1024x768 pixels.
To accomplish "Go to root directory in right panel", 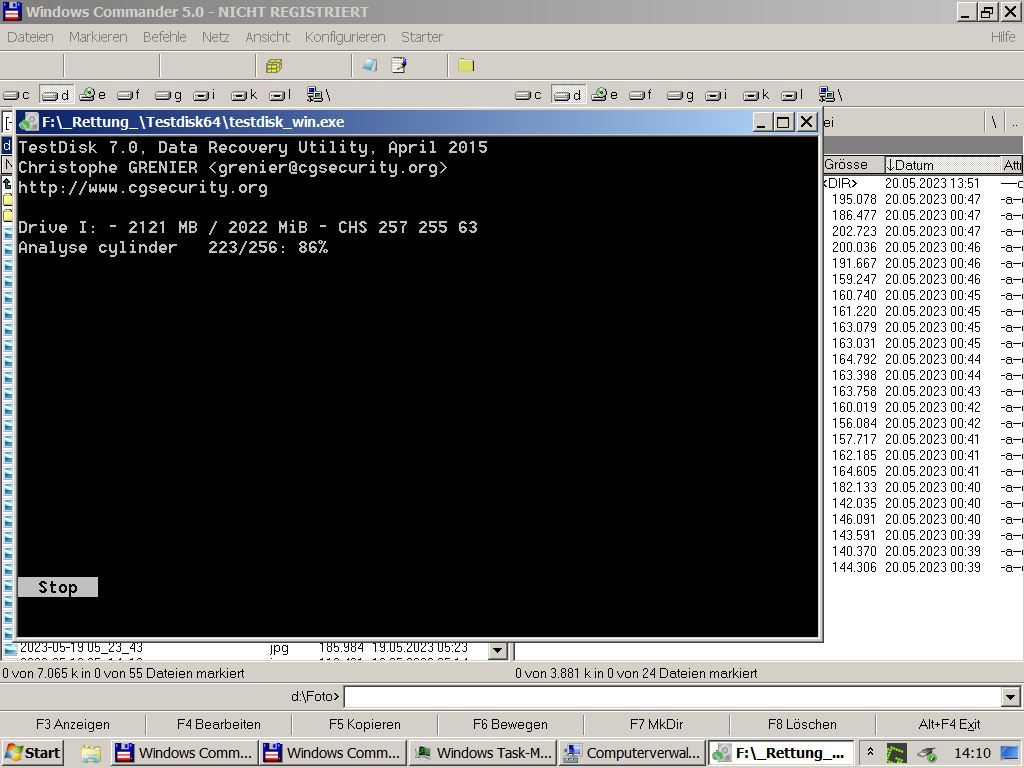I will [x=994, y=122].
